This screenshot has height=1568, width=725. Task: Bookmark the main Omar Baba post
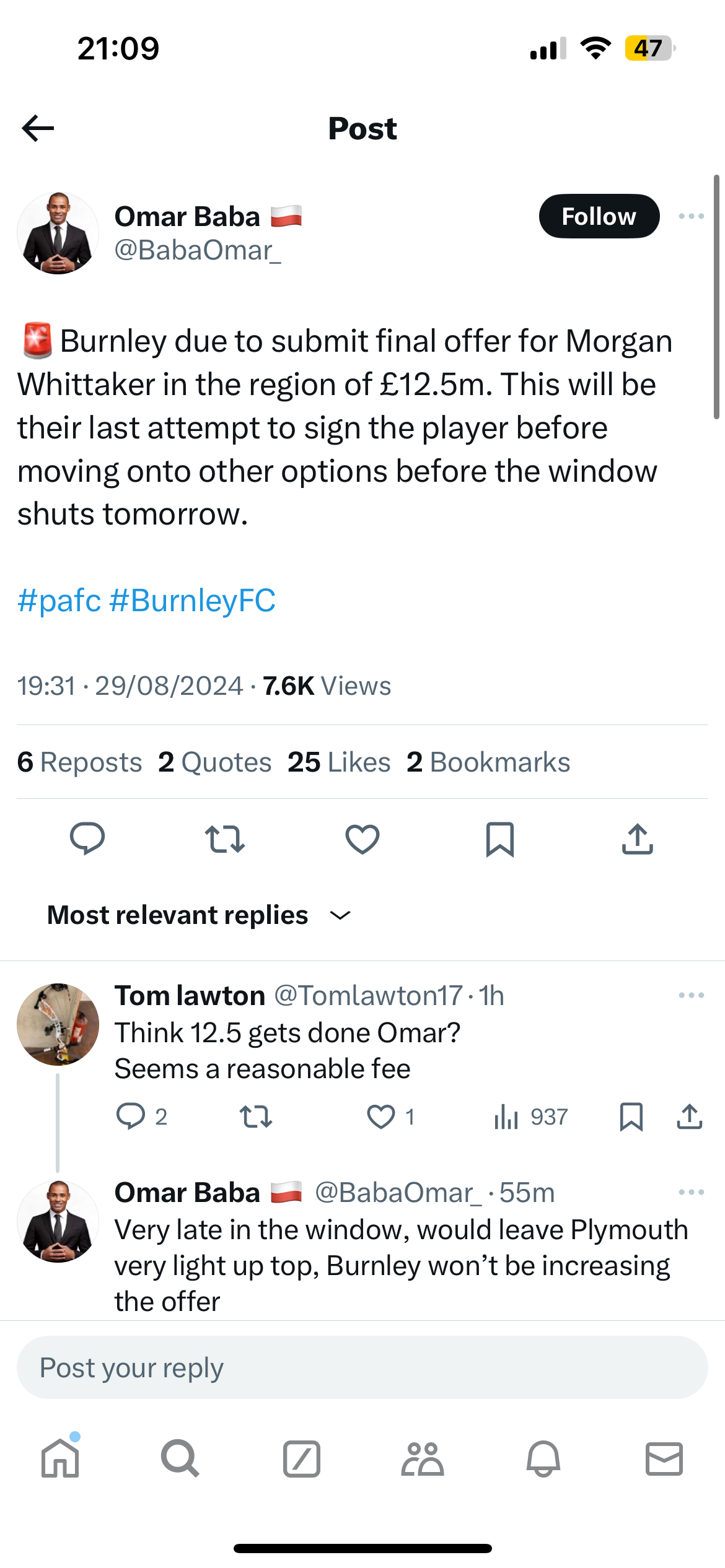pyautogui.click(x=499, y=839)
